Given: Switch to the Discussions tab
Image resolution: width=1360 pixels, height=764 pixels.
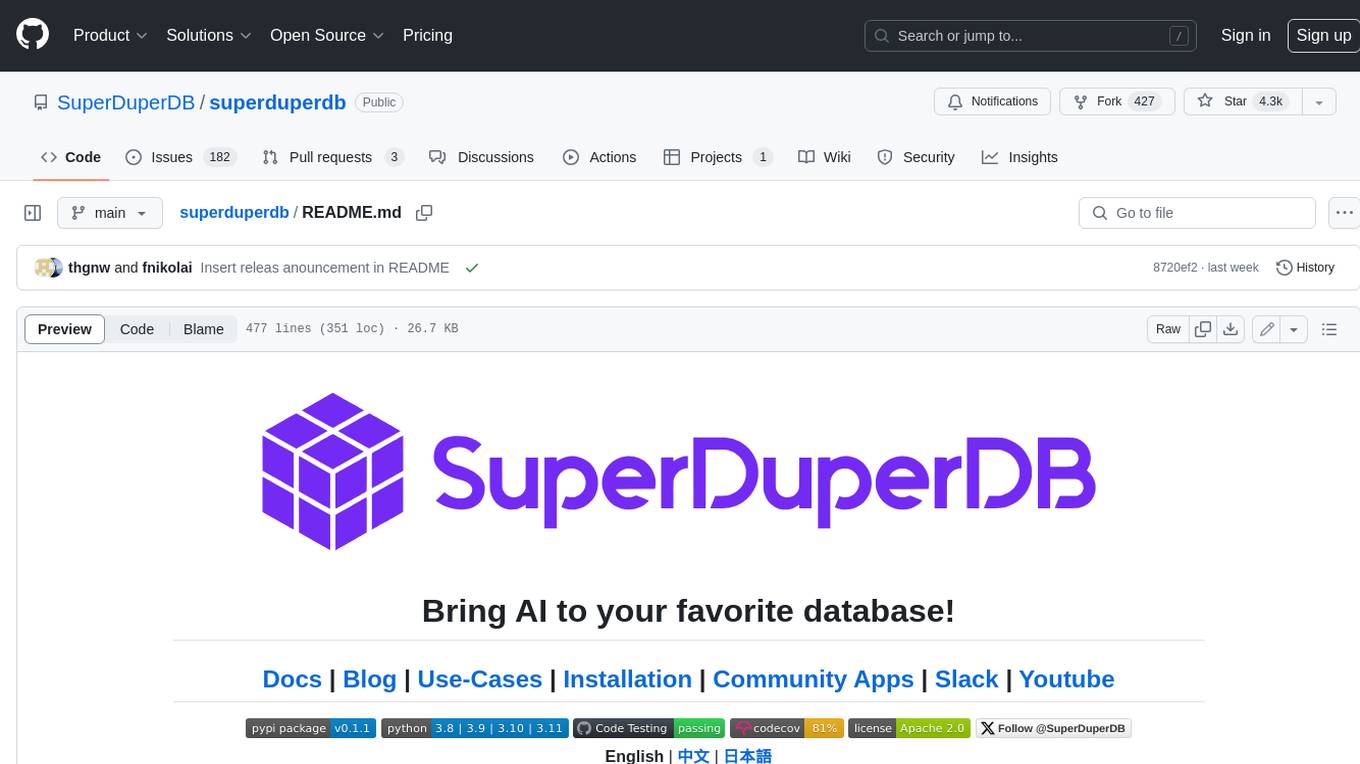Looking at the screenshot, I should tap(481, 157).
